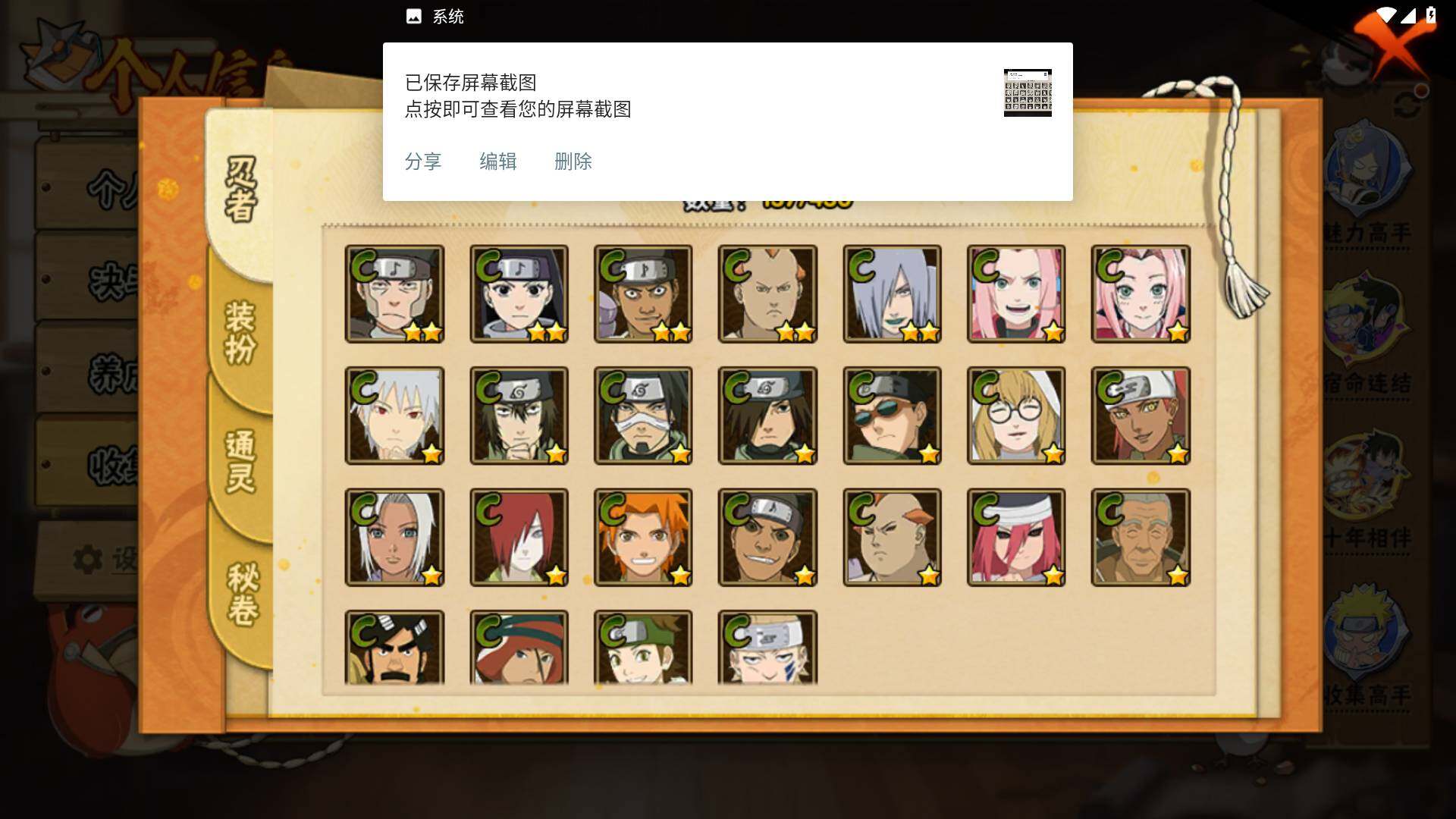Select the mustached ninja in bottom row
This screenshot has height=819, width=1456.
coord(394,648)
